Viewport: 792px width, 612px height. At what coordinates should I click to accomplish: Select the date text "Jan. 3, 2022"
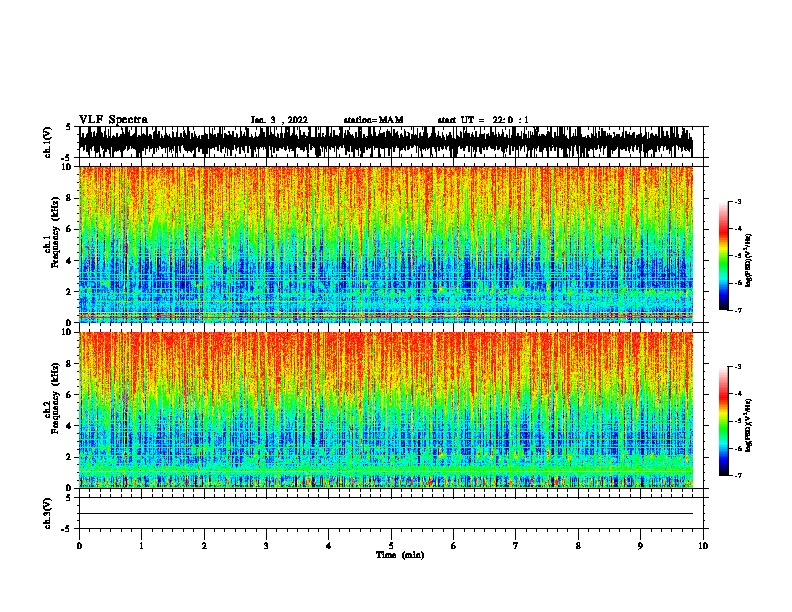pos(279,120)
